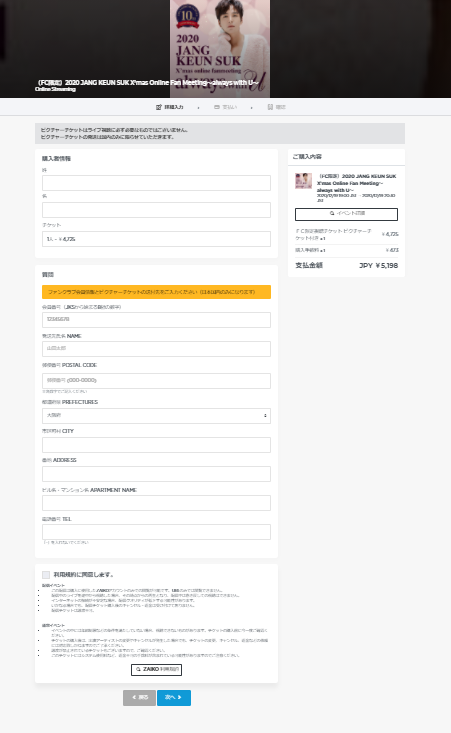This screenshot has width=451, height=733.
Task: Click the confirmation step bookmark icon
Action: [270, 107]
